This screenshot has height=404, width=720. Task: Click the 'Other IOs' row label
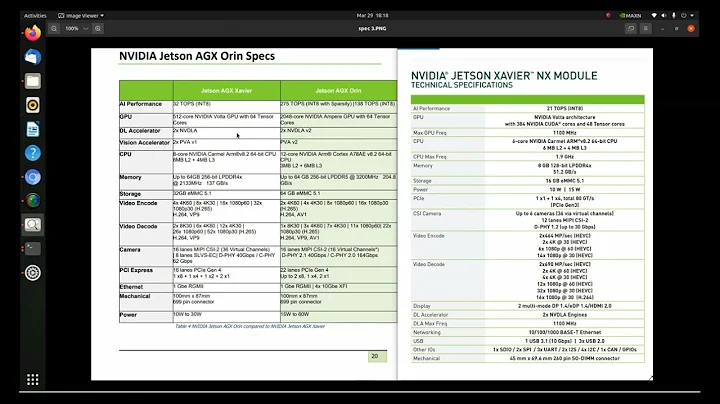coord(423,350)
